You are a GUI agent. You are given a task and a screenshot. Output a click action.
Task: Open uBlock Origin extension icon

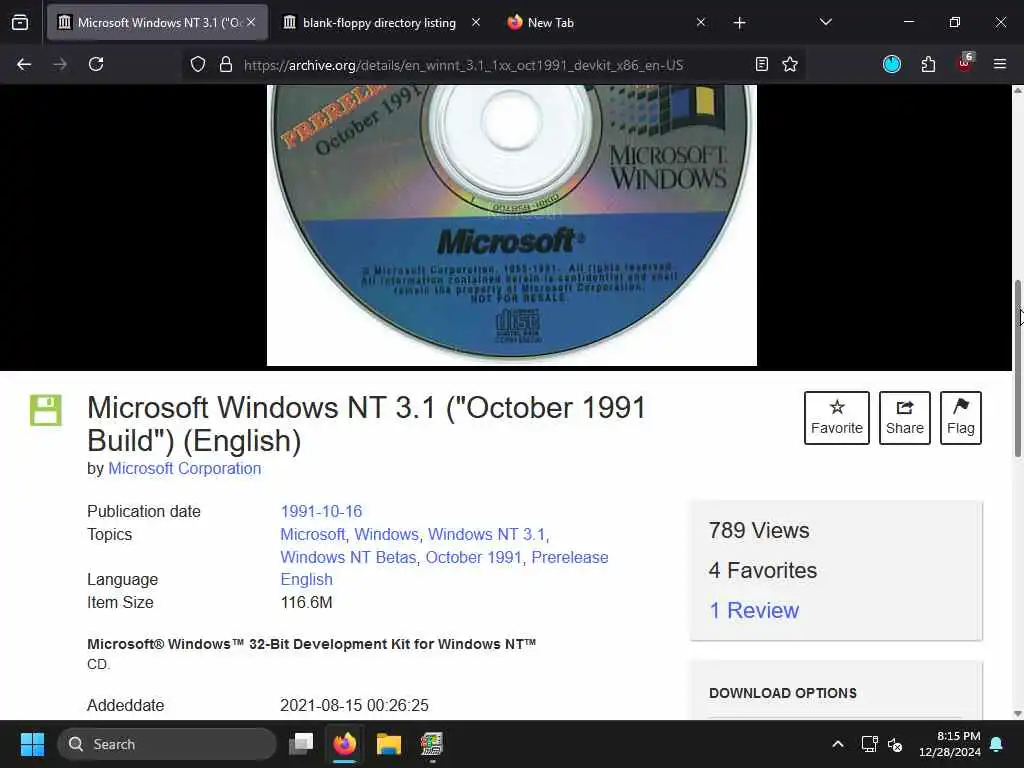[965, 63]
